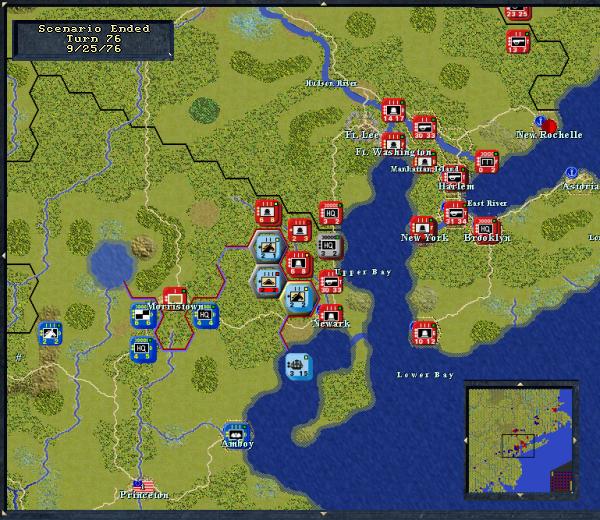Select the red HQ 3-2 unit
The height and width of the screenshot is (520, 600).
click(x=331, y=213)
